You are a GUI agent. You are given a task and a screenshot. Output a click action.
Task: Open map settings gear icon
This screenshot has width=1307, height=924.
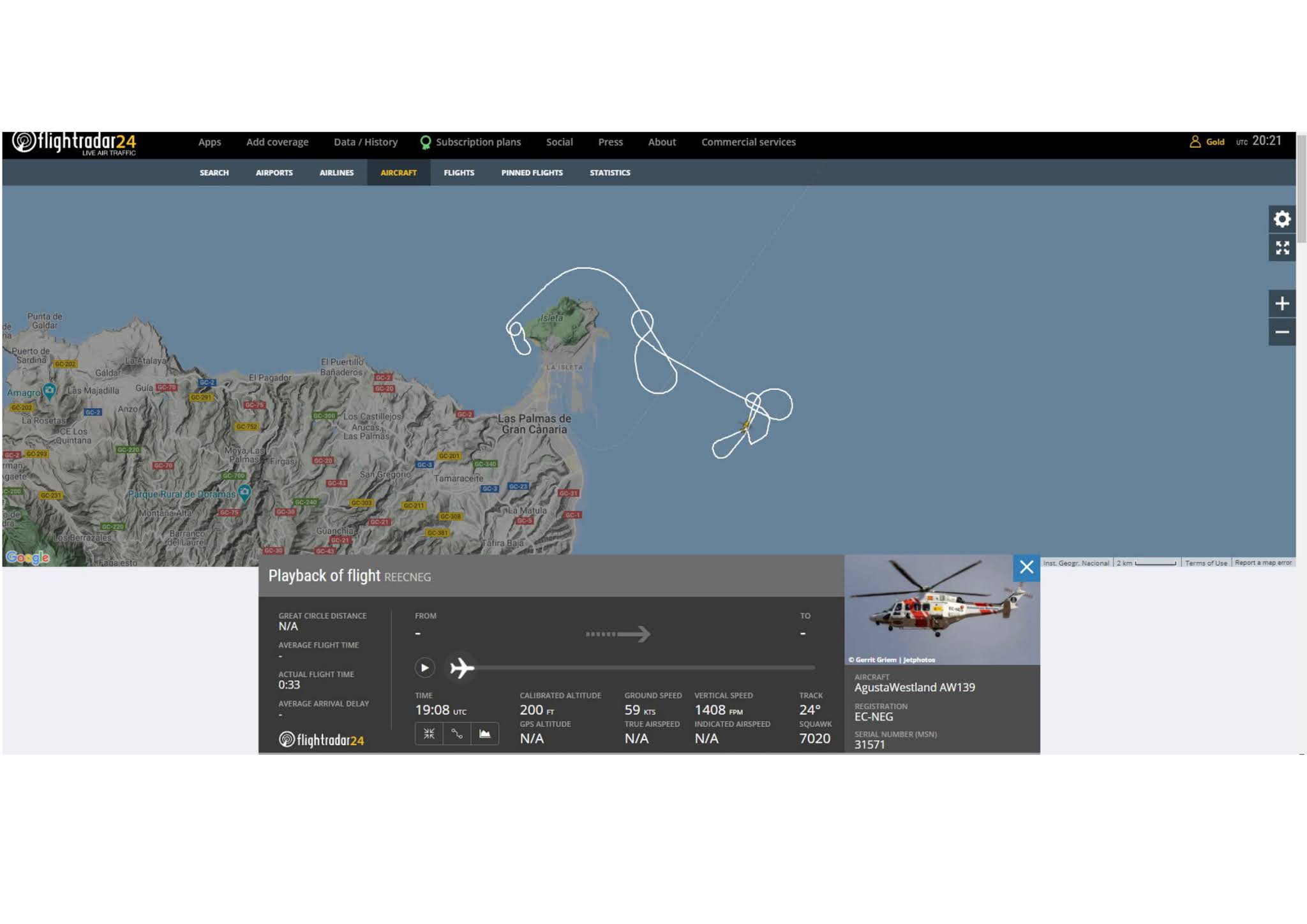pos(1281,220)
